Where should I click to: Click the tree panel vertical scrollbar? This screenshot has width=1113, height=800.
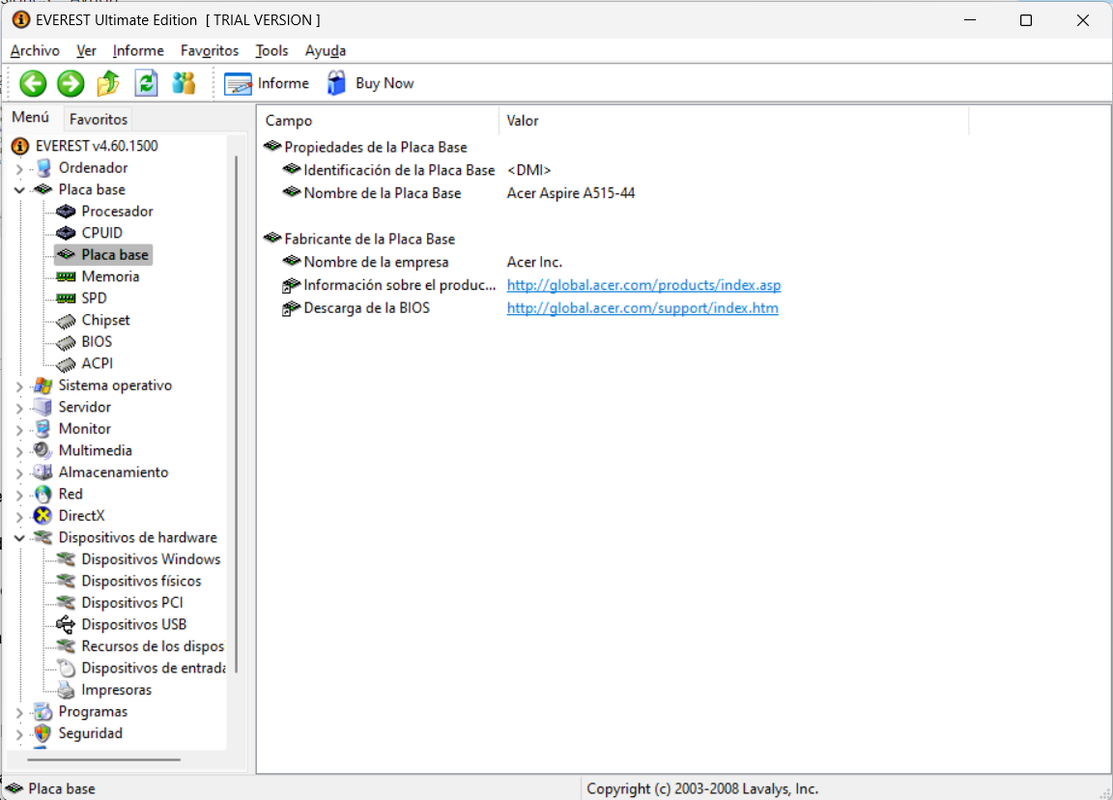(236, 414)
